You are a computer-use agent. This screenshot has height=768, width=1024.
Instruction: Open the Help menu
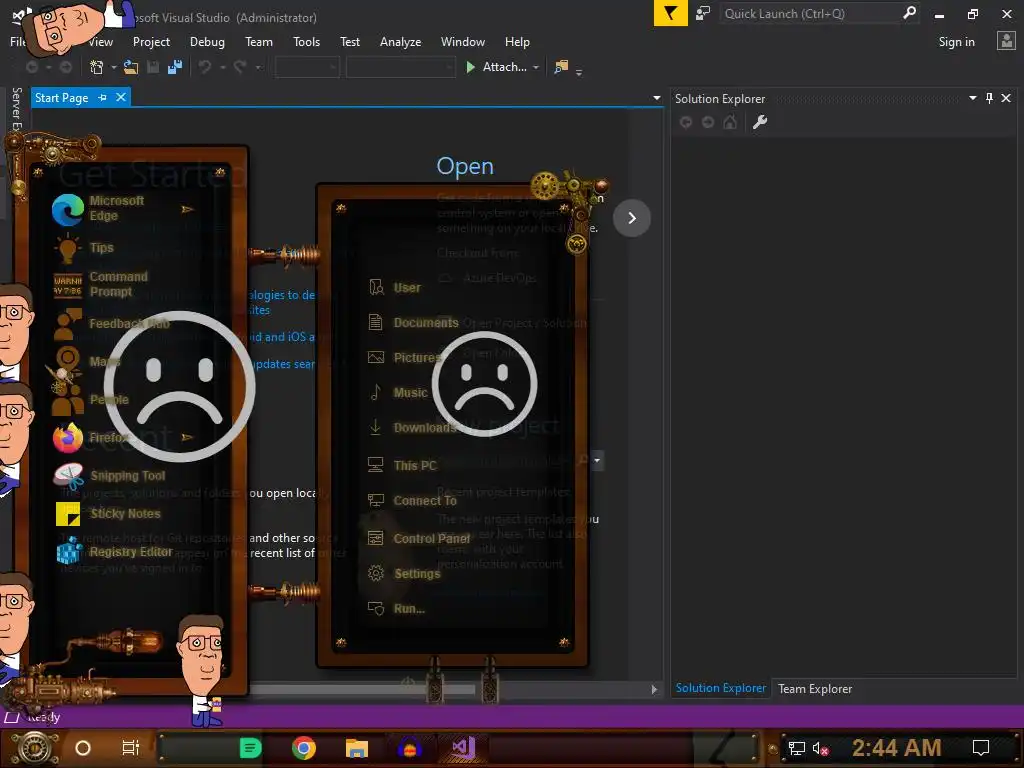517,42
